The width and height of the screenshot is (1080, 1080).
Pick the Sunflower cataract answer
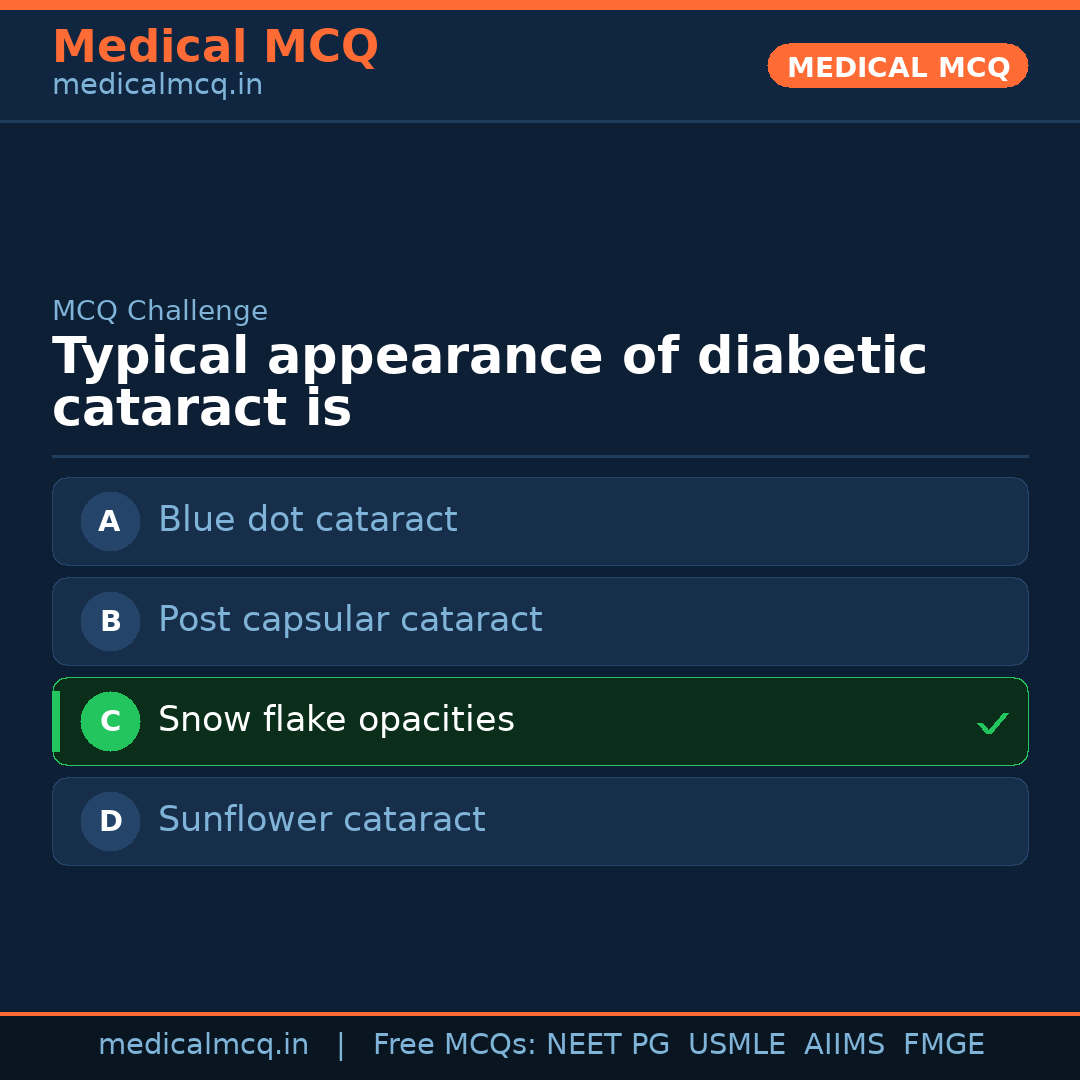coord(322,820)
